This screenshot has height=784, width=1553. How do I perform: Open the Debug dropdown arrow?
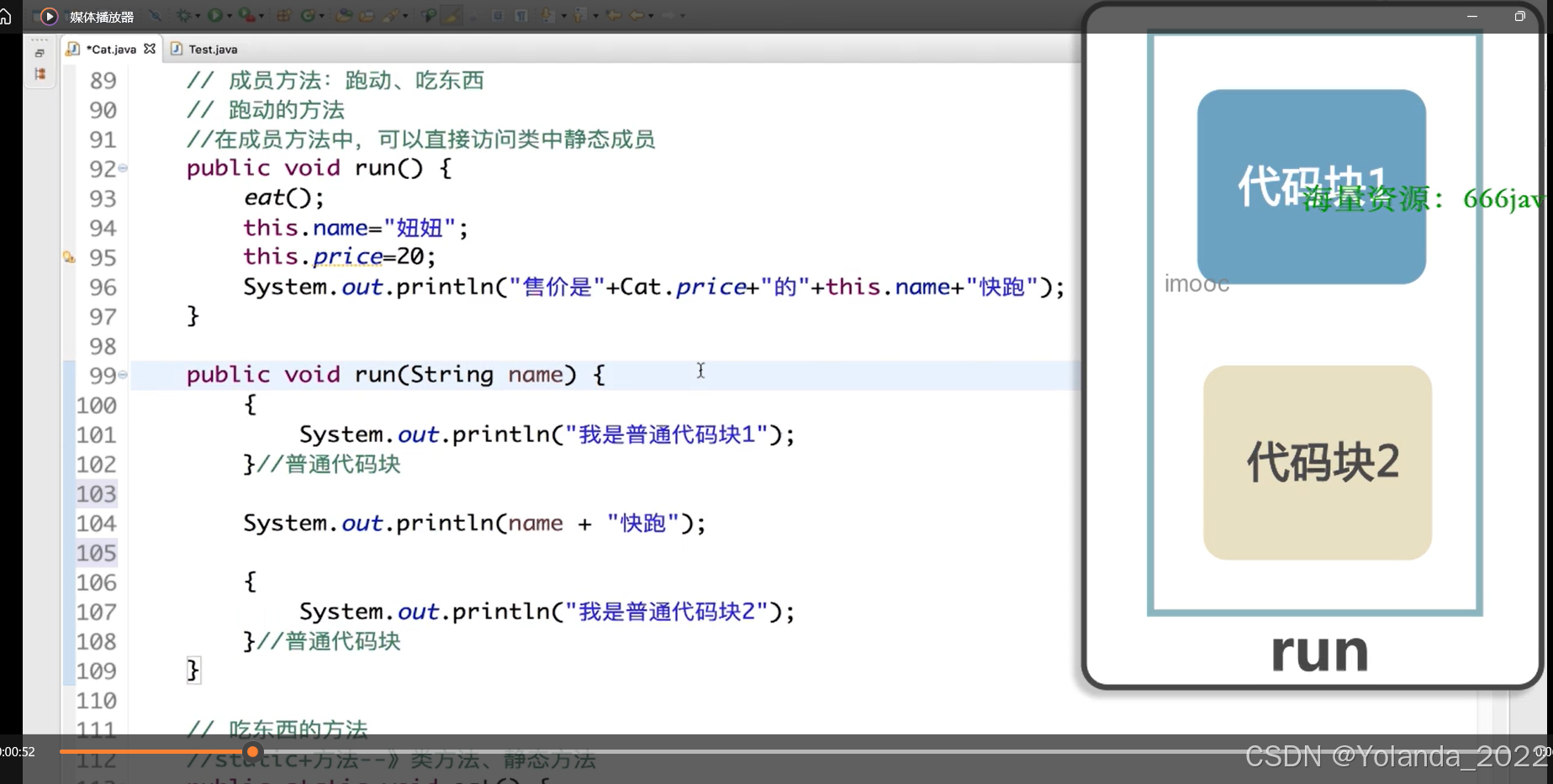198,15
